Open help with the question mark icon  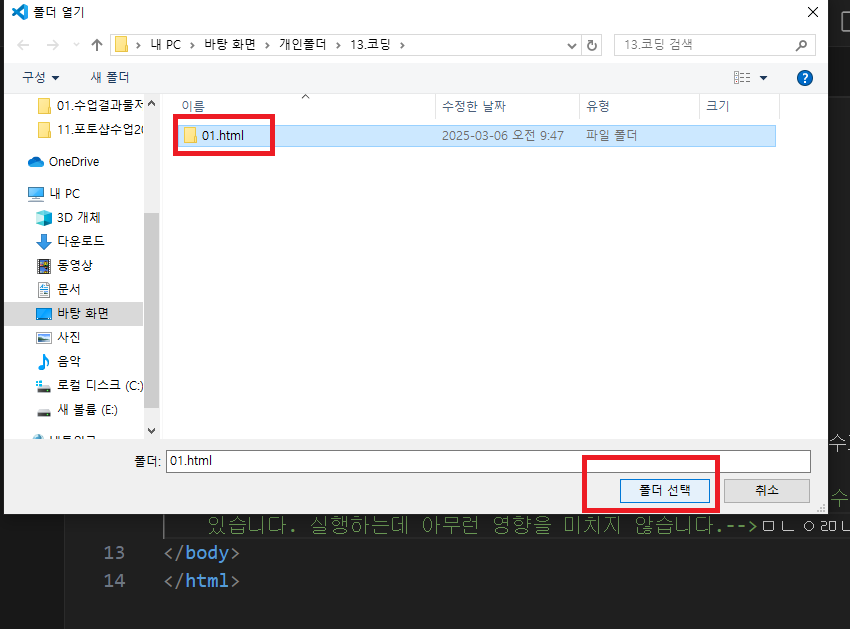(x=804, y=78)
